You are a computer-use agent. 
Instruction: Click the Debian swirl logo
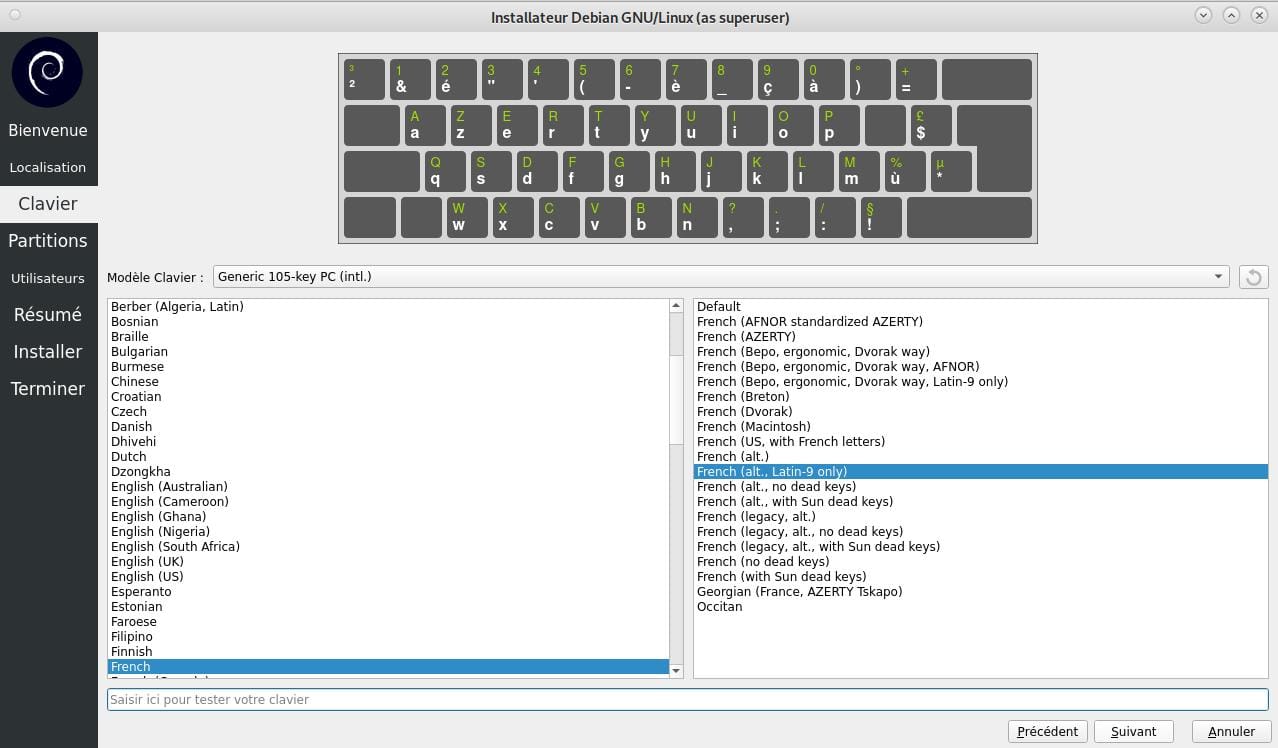click(x=47, y=72)
